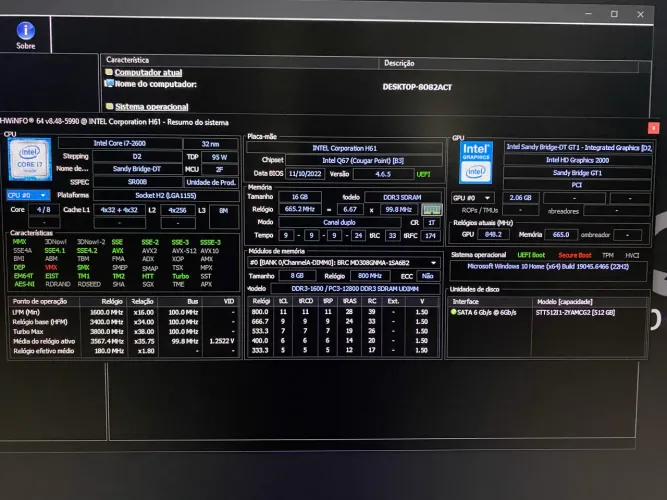Click DESKTOP-8082ACT computer name
This screenshot has width=667, height=500.
[x=417, y=87]
